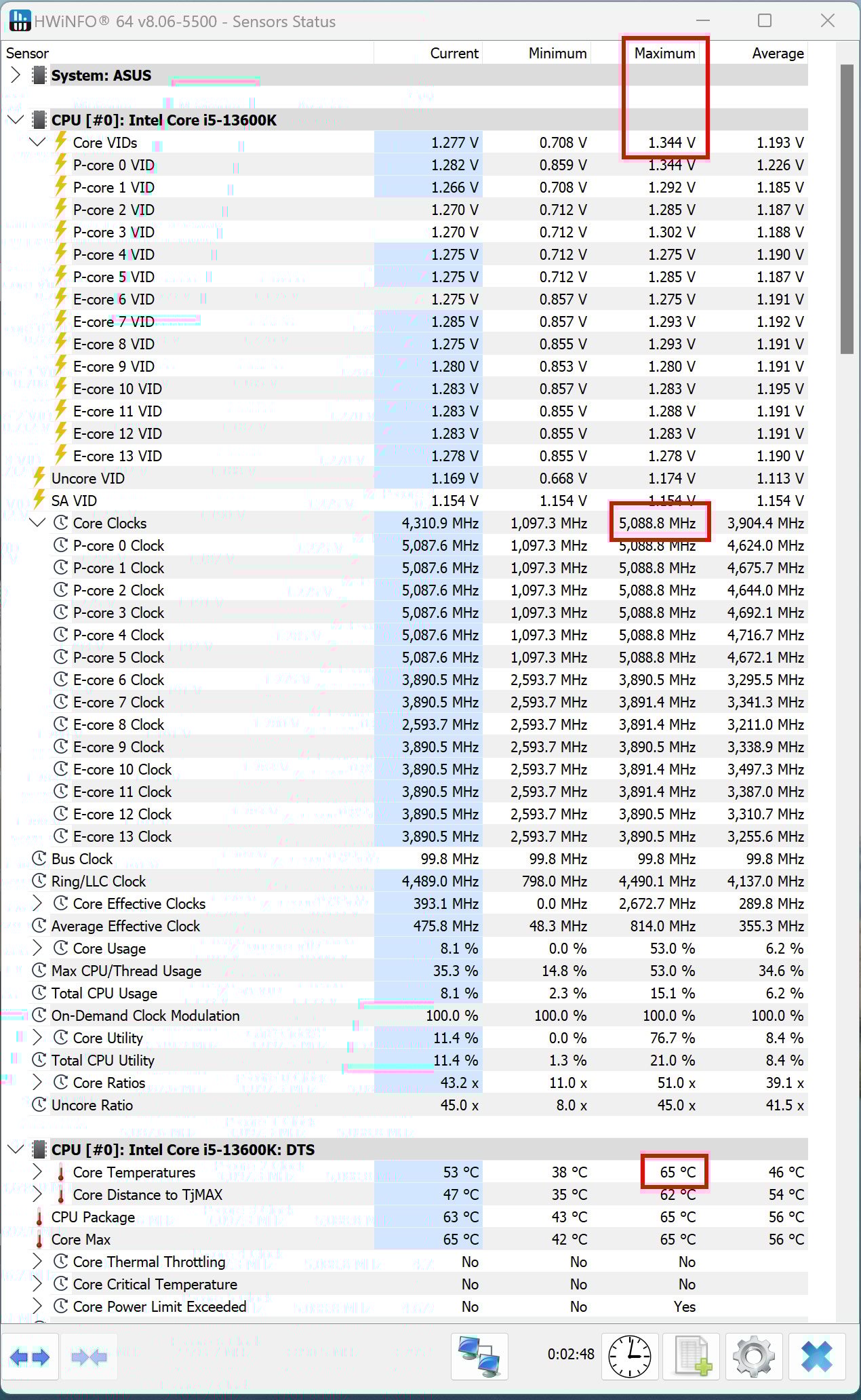This screenshot has height=1400, width=861.
Task: Click the clock icon beside Bus Clock
Action: [39, 859]
